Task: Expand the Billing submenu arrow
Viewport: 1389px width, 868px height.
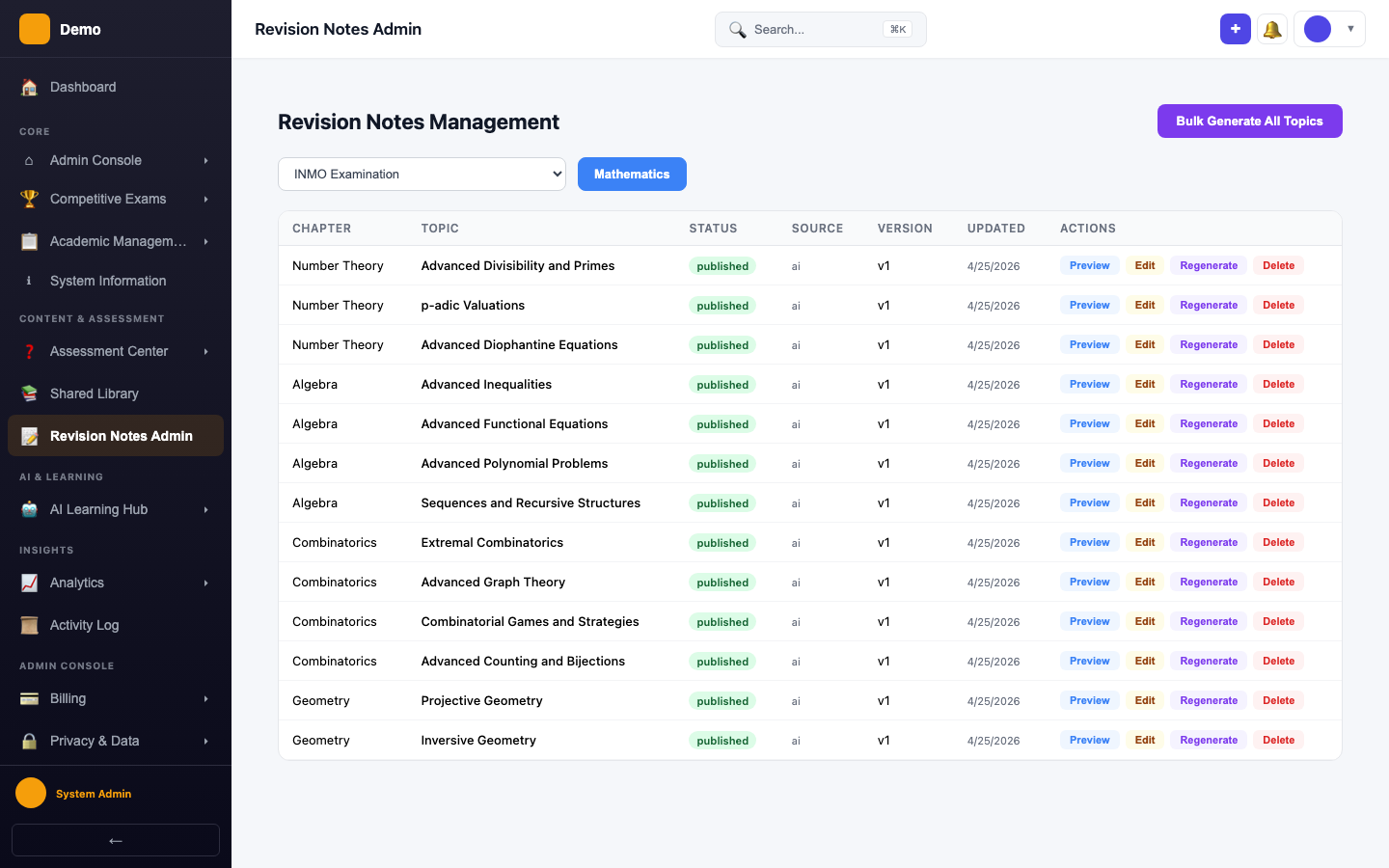Action: point(205,698)
